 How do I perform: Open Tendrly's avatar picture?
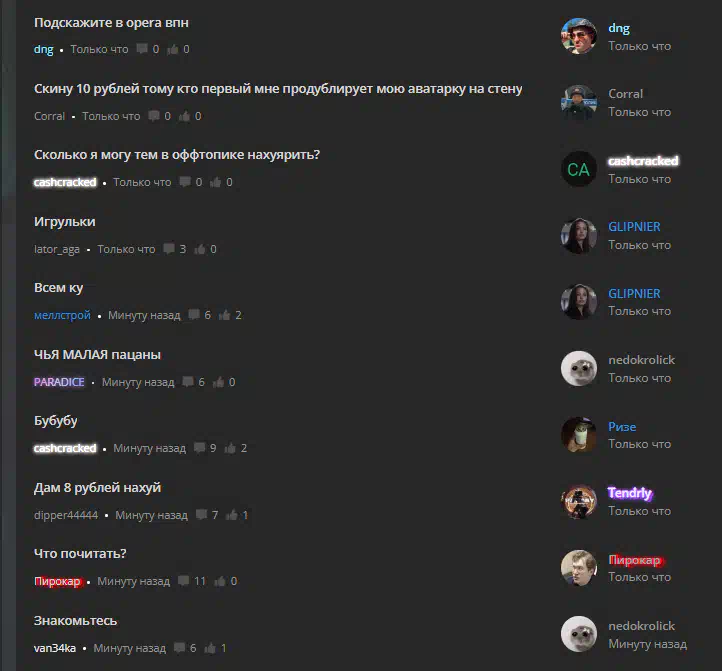pyautogui.click(x=579, y=502)
